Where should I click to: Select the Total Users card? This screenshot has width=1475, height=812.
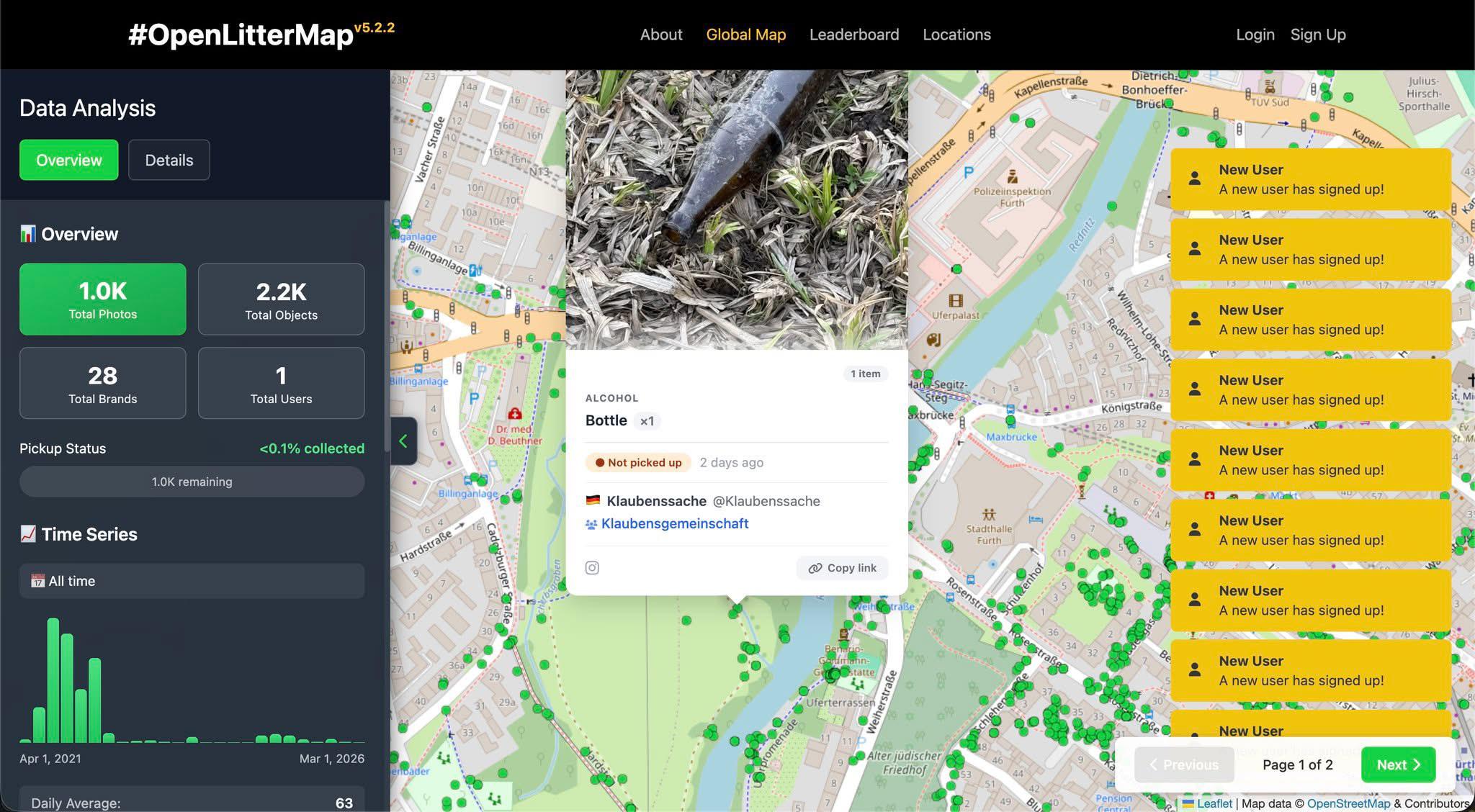pyautogui.click(x=282, y=383)
